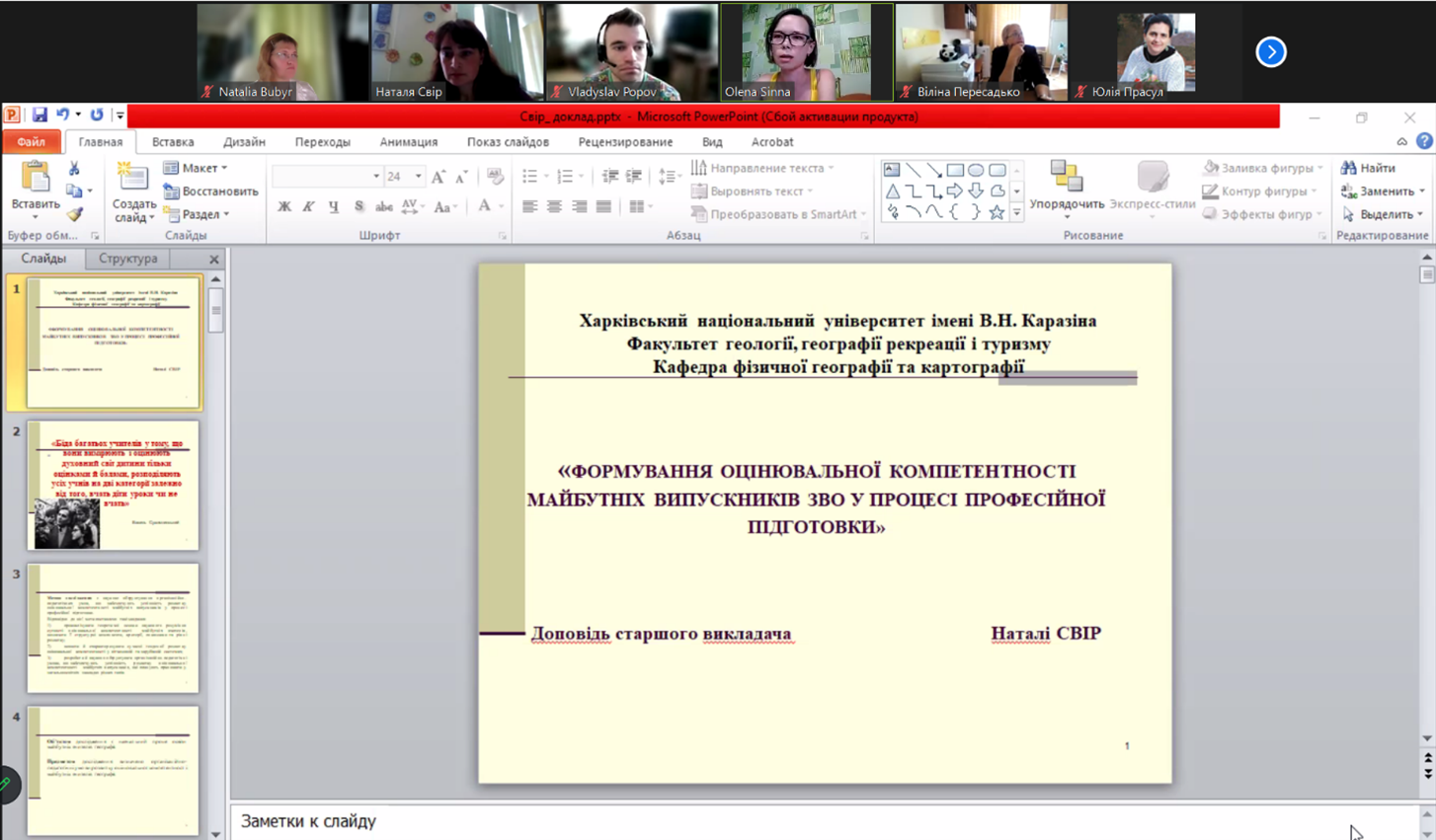Click the Undo arrow icon

(x=62, y=115)
